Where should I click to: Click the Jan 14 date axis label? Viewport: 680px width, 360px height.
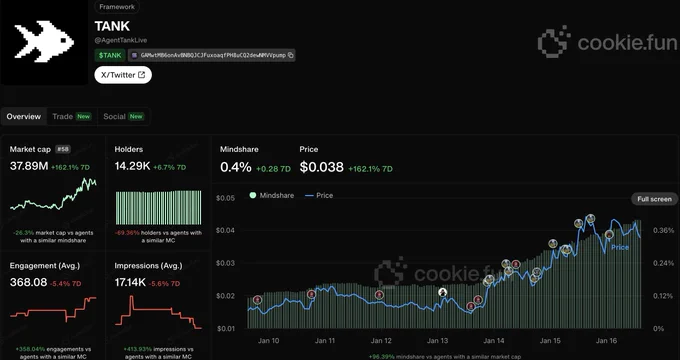(x=494, y=340)
